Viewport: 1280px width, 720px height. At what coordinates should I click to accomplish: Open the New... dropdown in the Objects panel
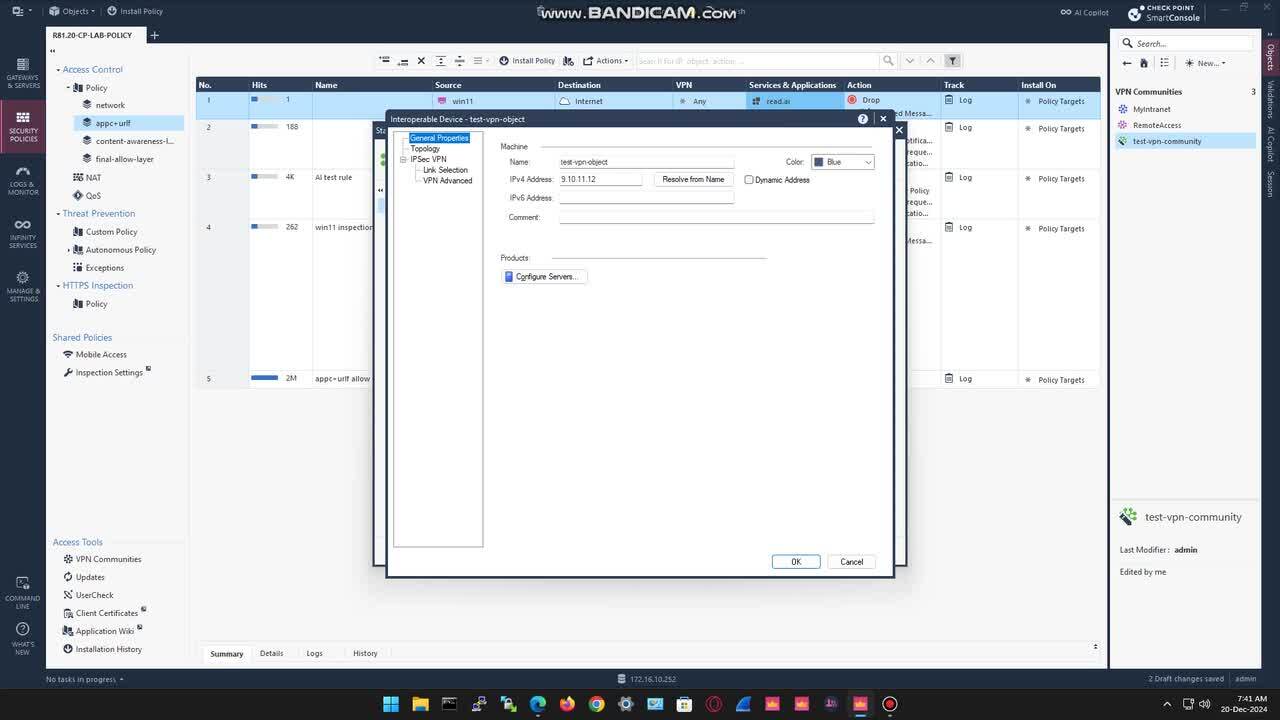[x=1205, y=63]
